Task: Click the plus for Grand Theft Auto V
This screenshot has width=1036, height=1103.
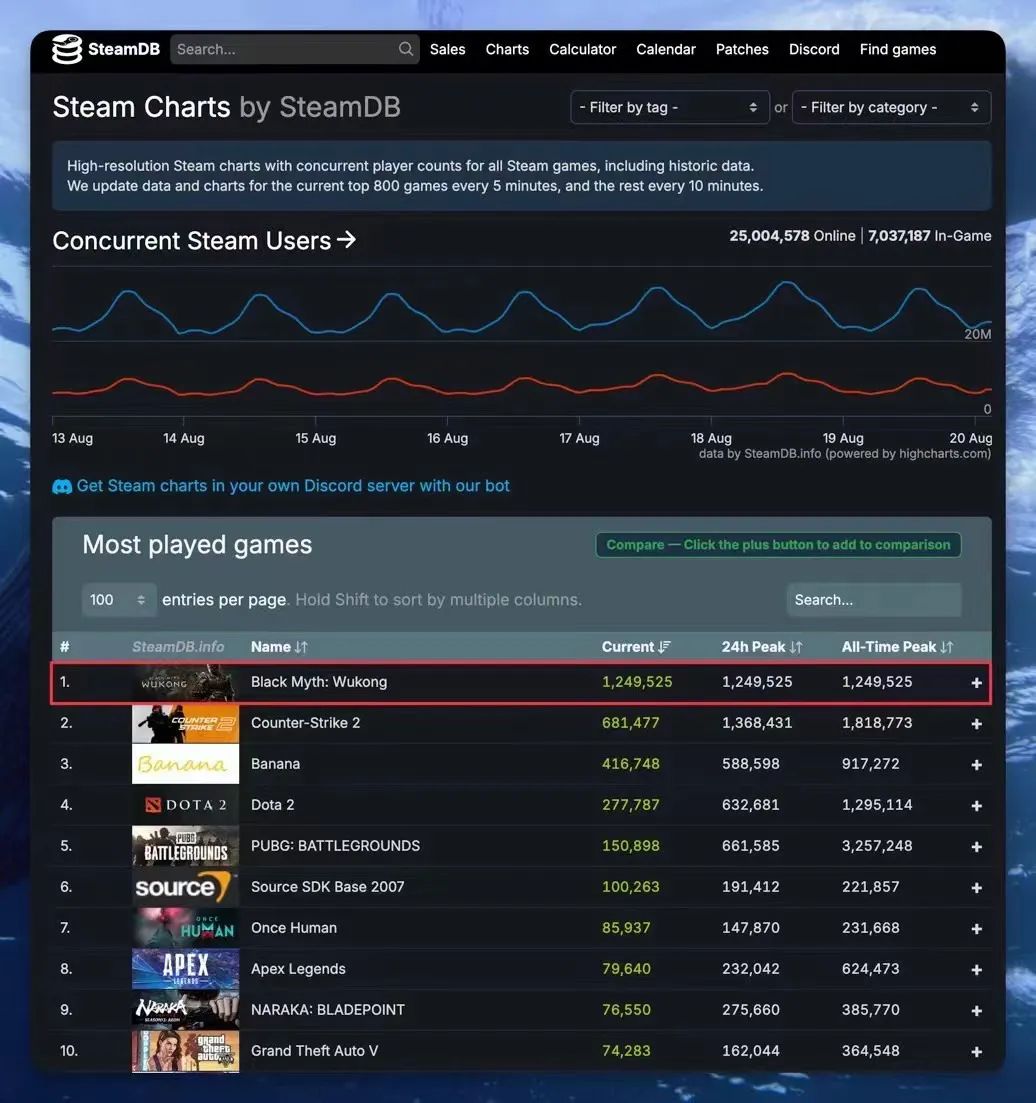Action: [976, 1052]
